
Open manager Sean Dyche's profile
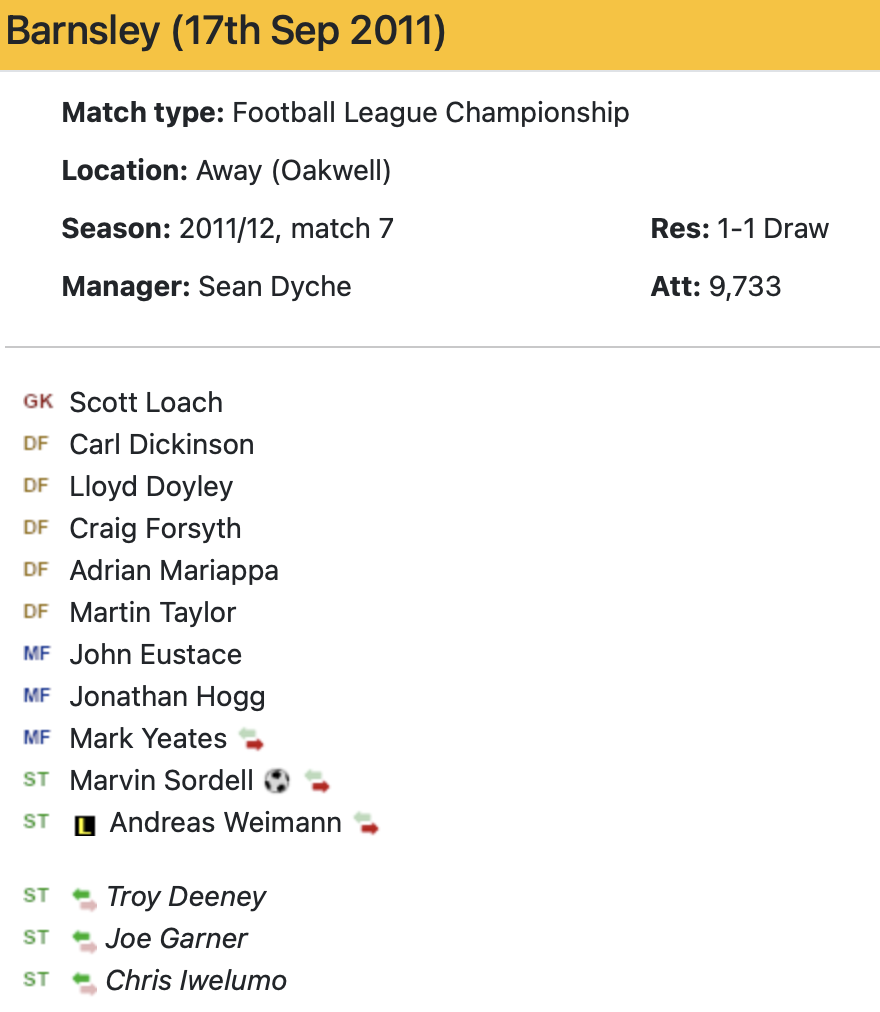click(275, 287)
